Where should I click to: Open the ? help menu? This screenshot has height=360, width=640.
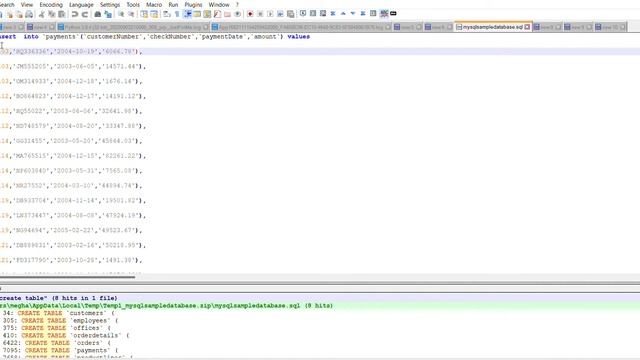[237, 4]
